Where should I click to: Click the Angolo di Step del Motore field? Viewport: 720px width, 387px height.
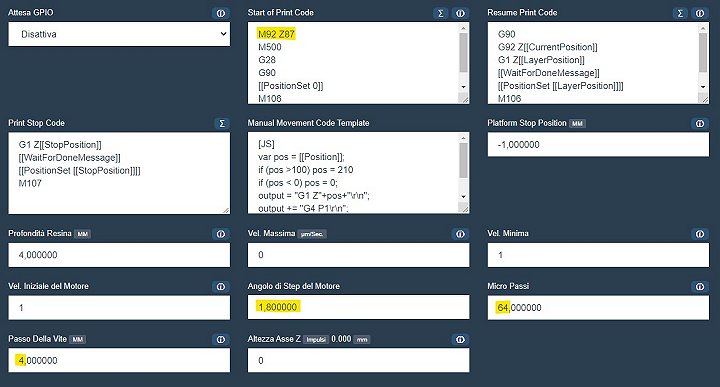358,307
